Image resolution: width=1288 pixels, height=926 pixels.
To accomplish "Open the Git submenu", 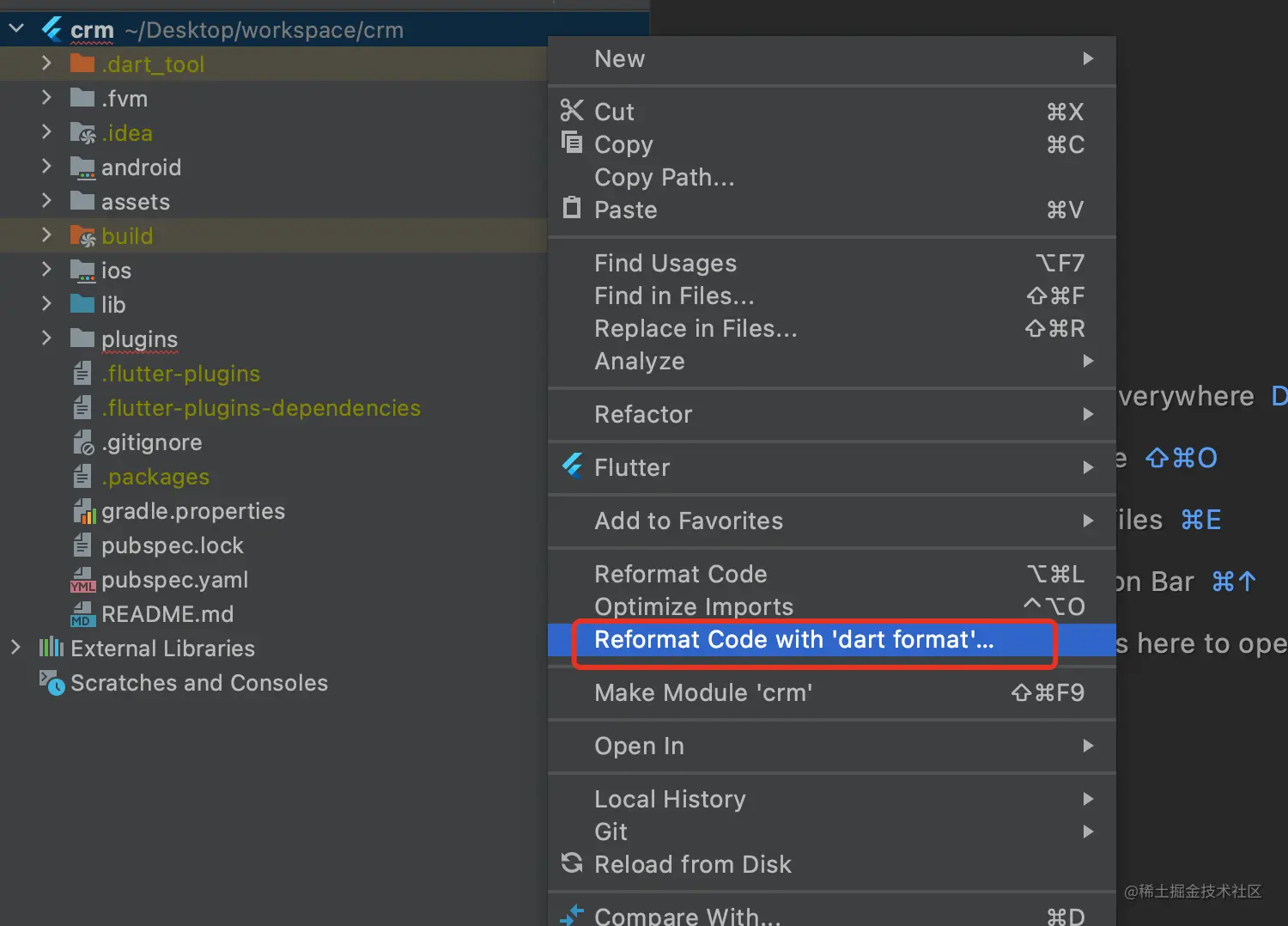I will [831, 832].
